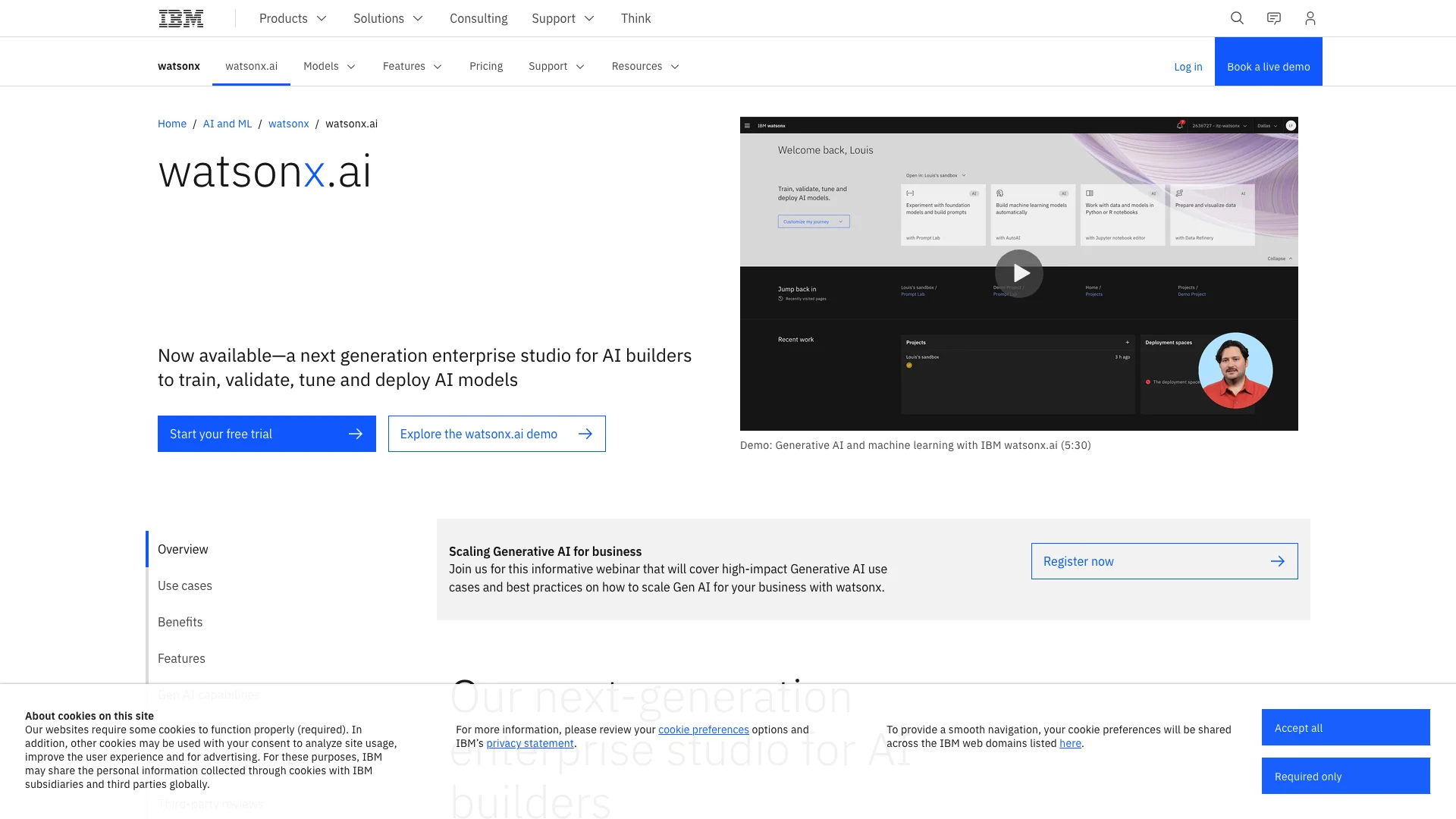
Task: Click the here link for IBM web domains
Action: [1070, 743]
